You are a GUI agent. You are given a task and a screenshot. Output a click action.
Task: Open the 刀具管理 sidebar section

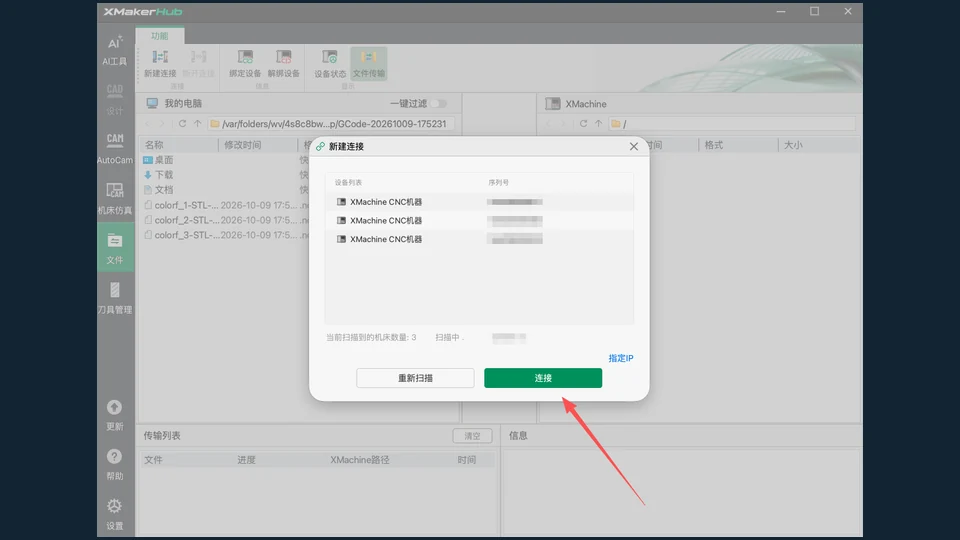(114, 298)
